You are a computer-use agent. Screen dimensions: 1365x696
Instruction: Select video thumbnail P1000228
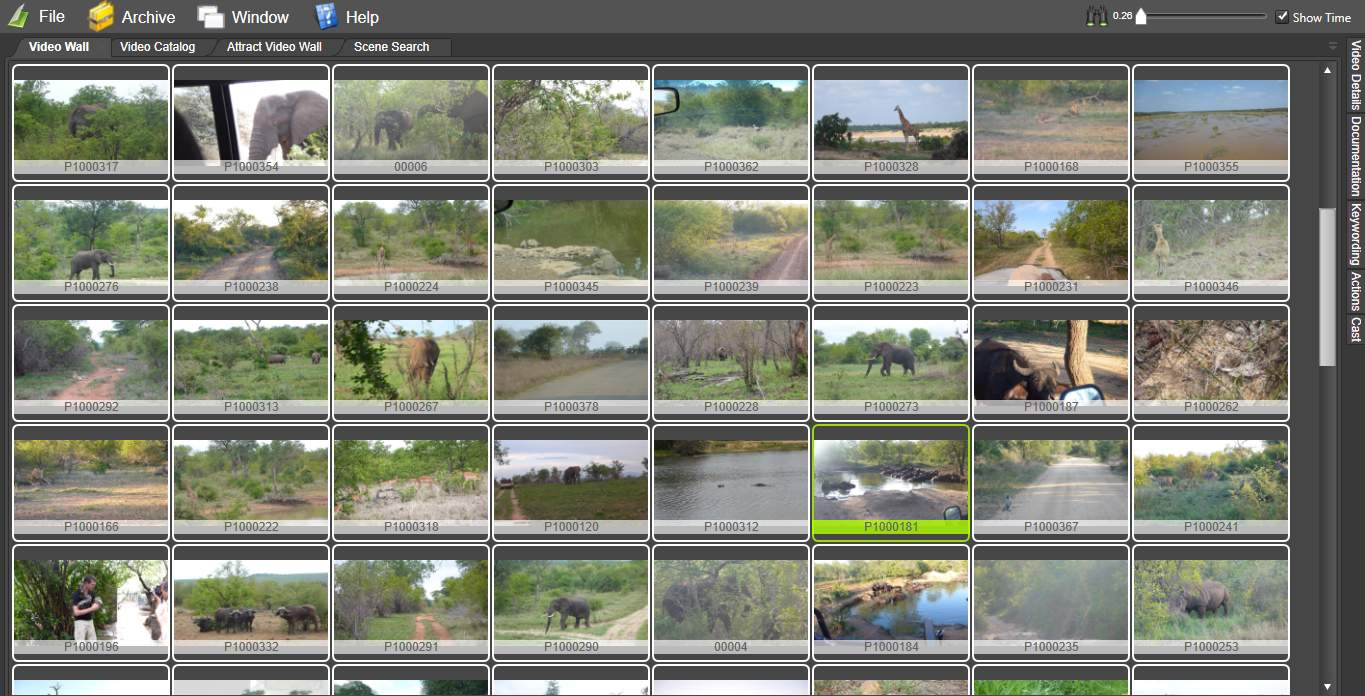[731, 363]
